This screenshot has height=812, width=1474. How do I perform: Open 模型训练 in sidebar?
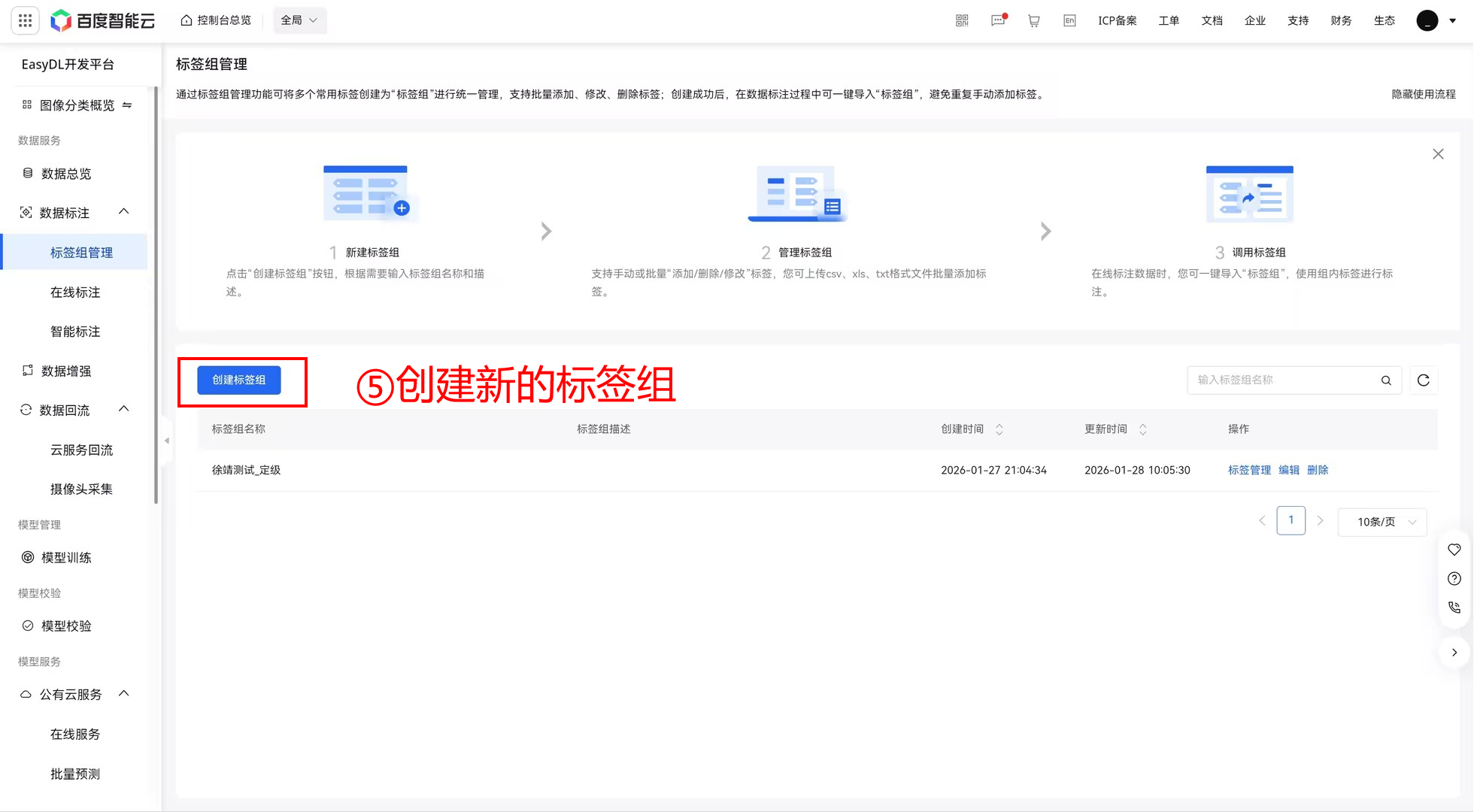pos(66,557)
